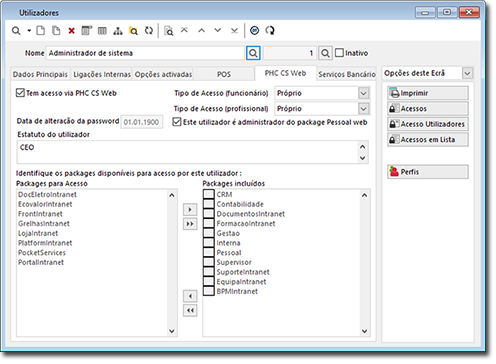Move selected package right with single arrow
The image size is (496, 364).
[190, 210]
